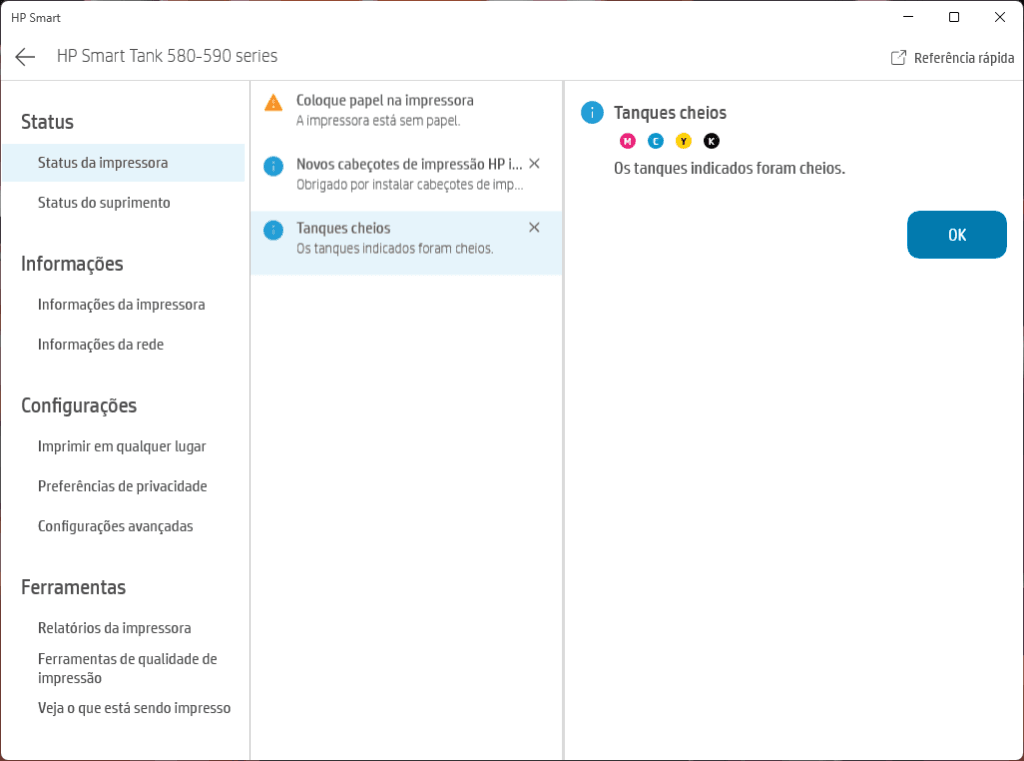Dismiss the Tanques cheios notification
Image resolution: width=1024 pixels, height=761 pixels.
(x=534, y=227)
